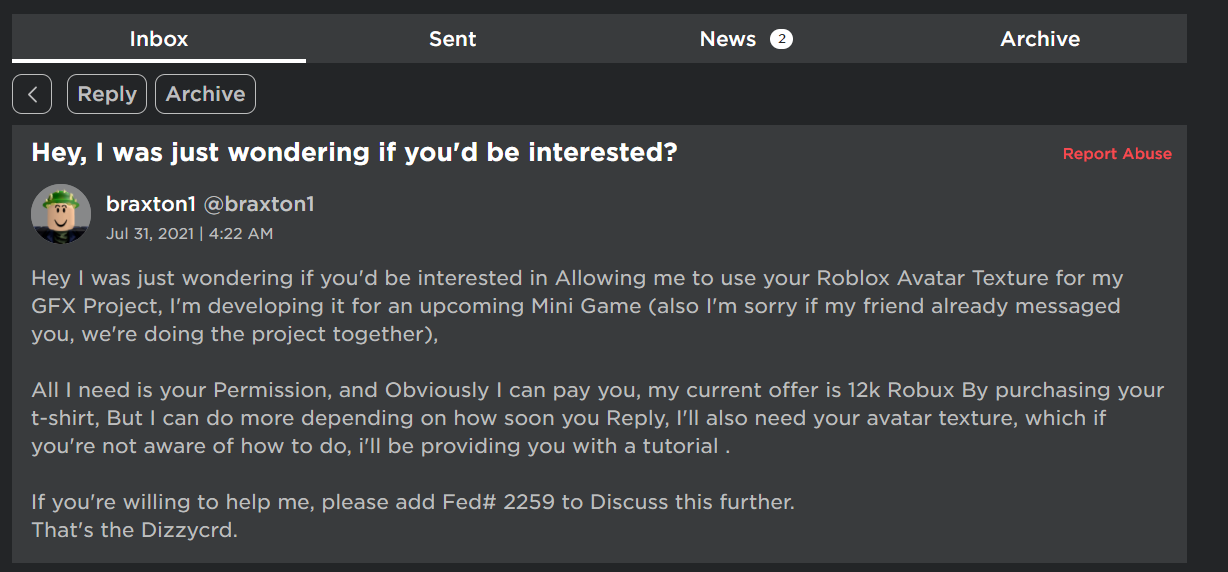Image resolution: width=1228 pixels, height=572 pixels.
Task: Open the Sent tab
Action: click(452, 39)
